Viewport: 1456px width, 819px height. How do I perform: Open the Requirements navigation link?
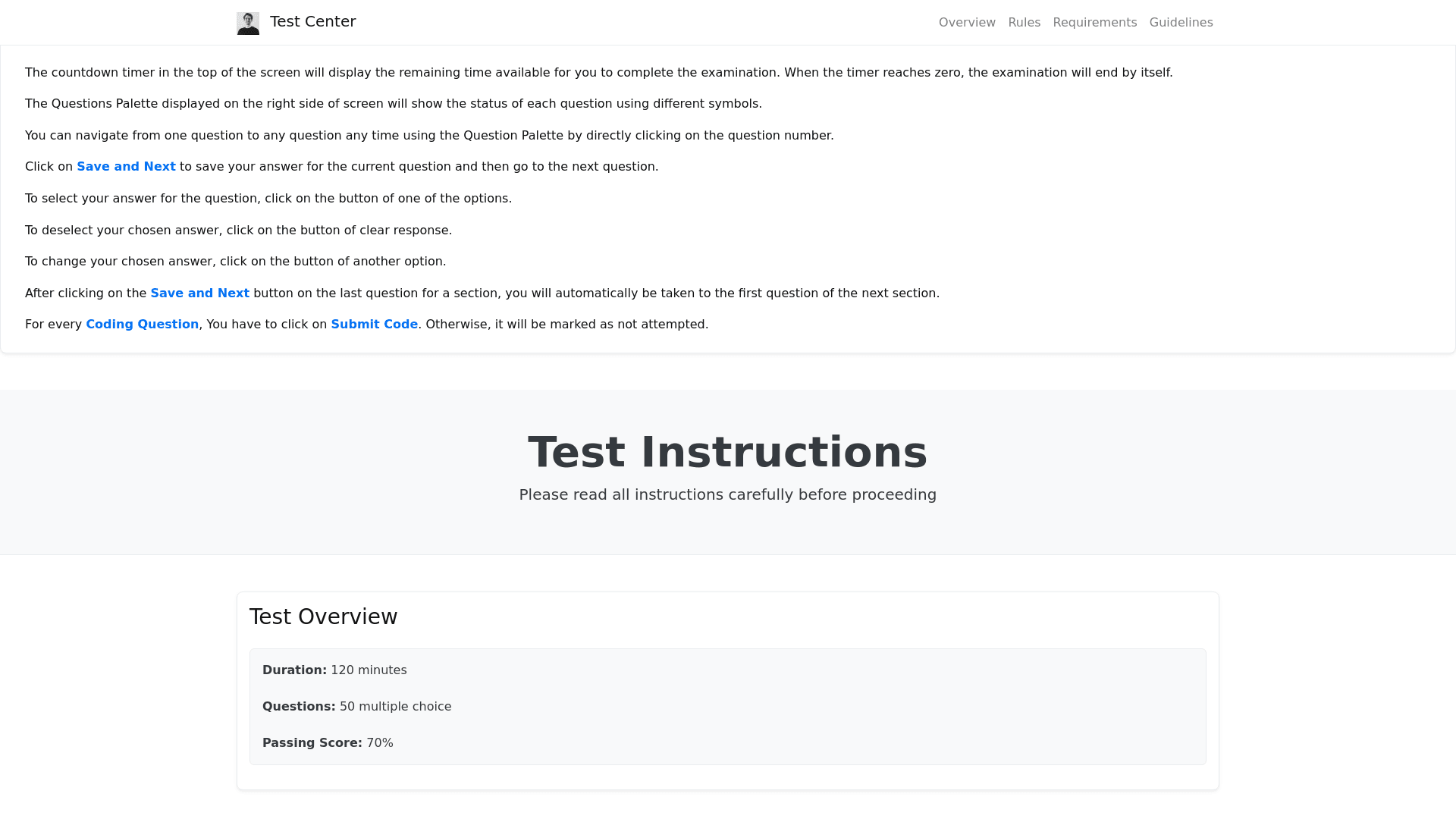(1094, 23)
